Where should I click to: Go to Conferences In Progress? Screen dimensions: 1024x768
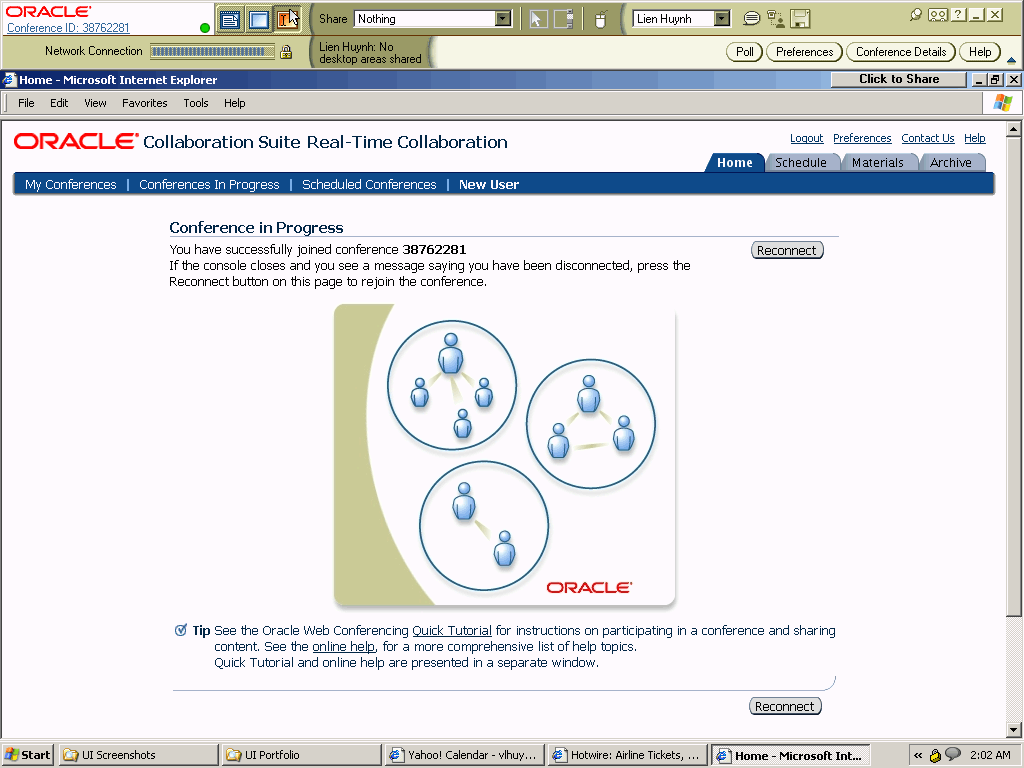(x=209, y=185)
